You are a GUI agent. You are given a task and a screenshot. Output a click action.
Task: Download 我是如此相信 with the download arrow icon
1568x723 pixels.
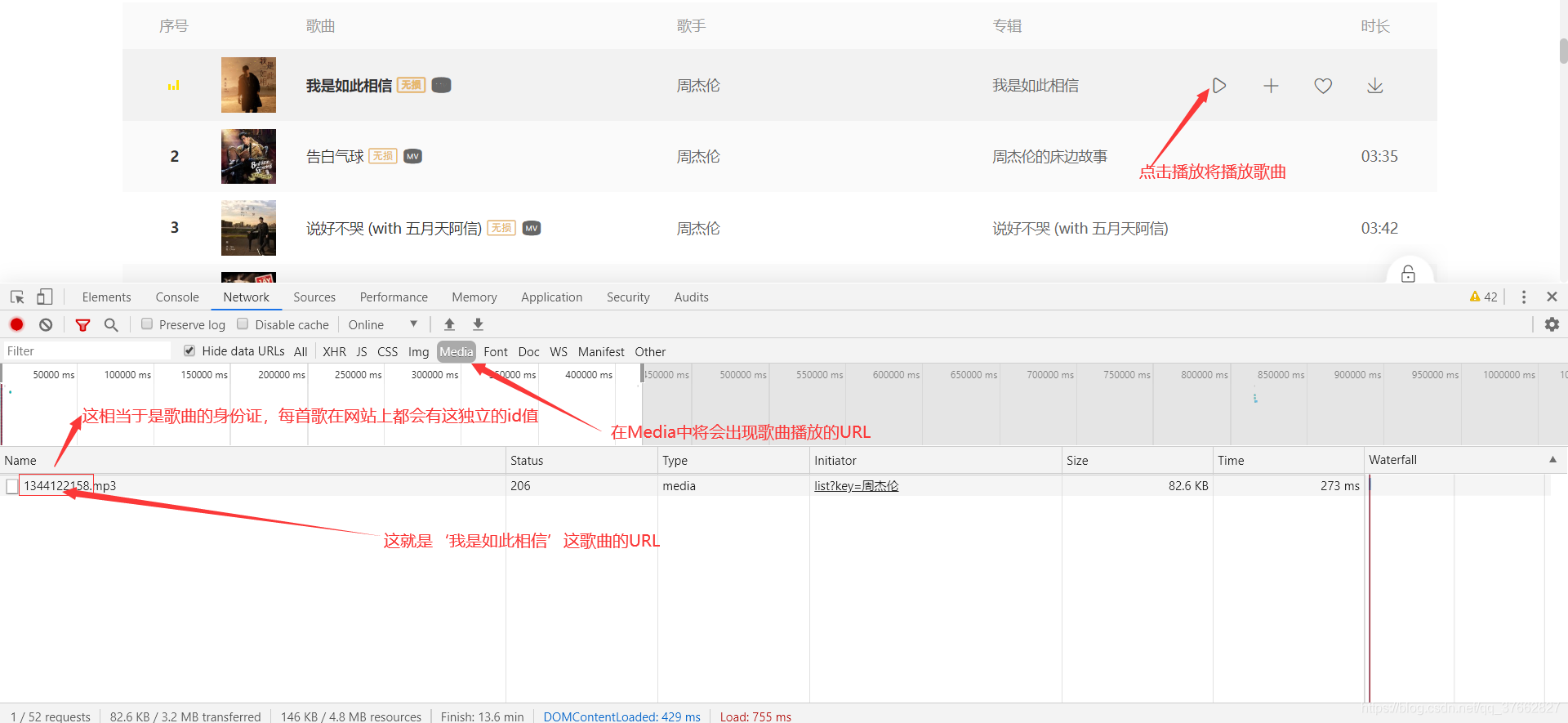[1375, 86]
